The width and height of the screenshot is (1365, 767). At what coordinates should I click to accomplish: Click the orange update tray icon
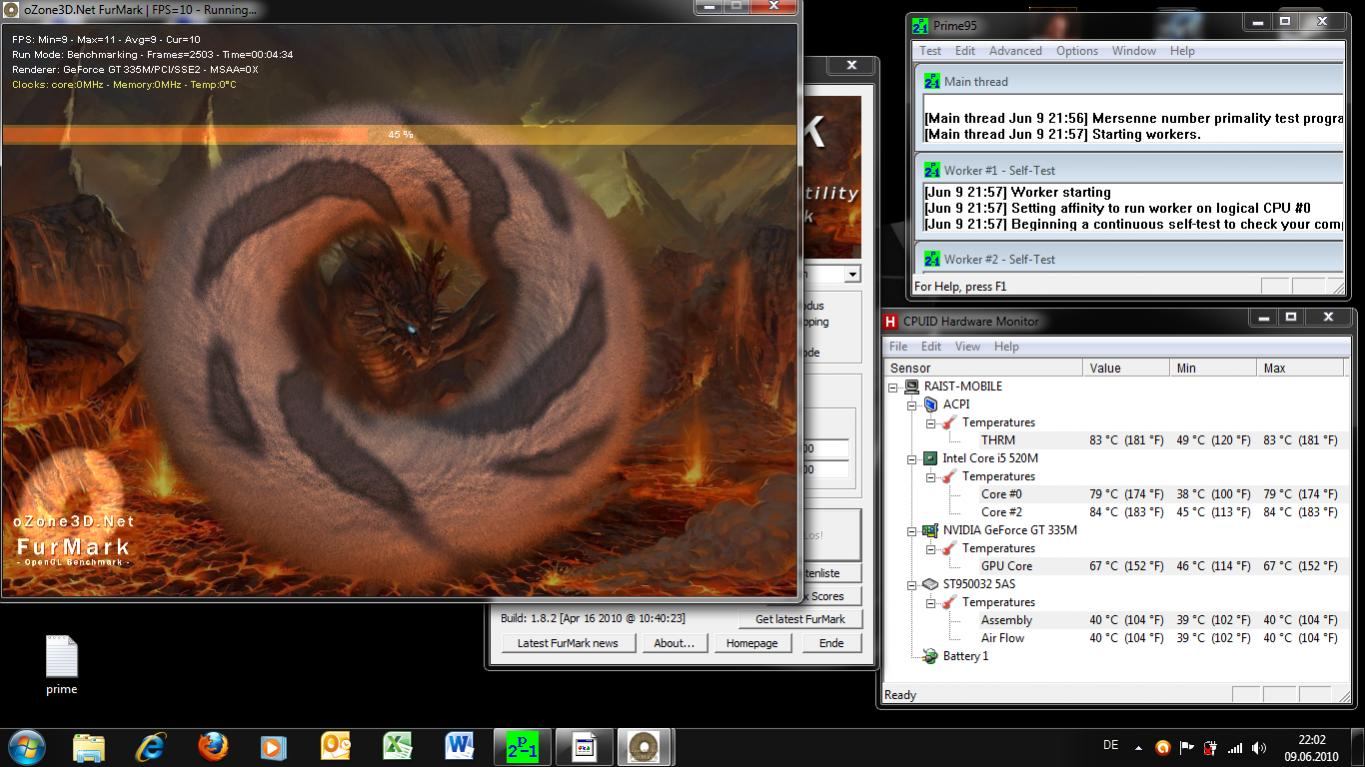coord(1162,747)
